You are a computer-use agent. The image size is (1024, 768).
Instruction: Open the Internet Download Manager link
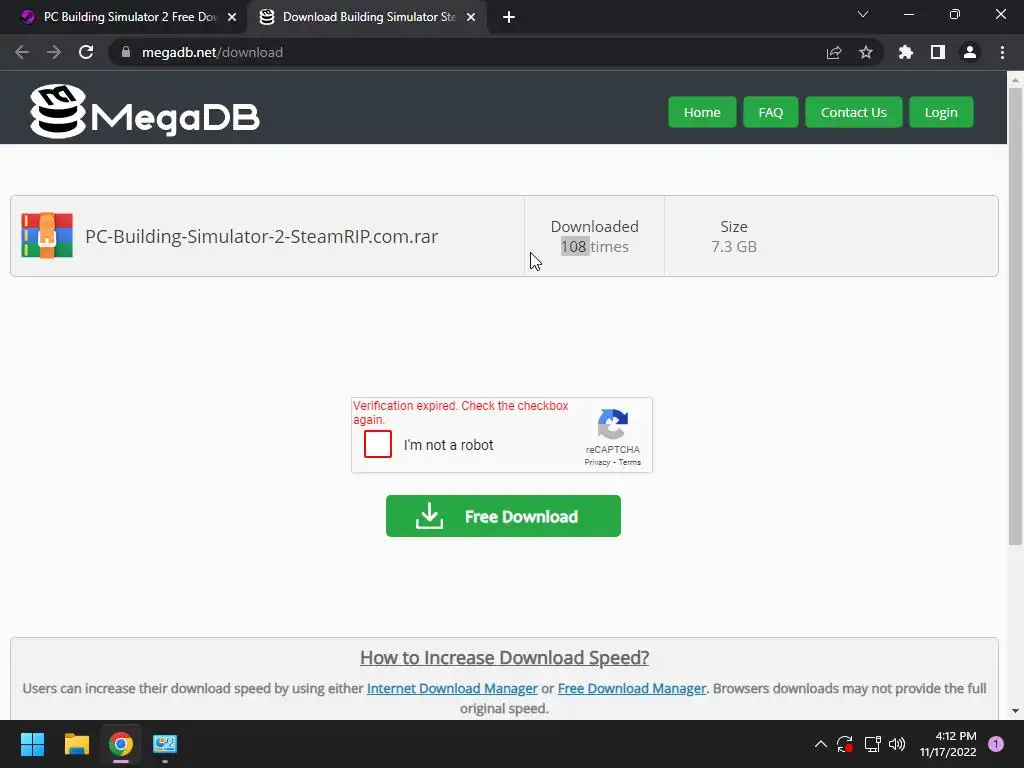click(x=452, y=688)
